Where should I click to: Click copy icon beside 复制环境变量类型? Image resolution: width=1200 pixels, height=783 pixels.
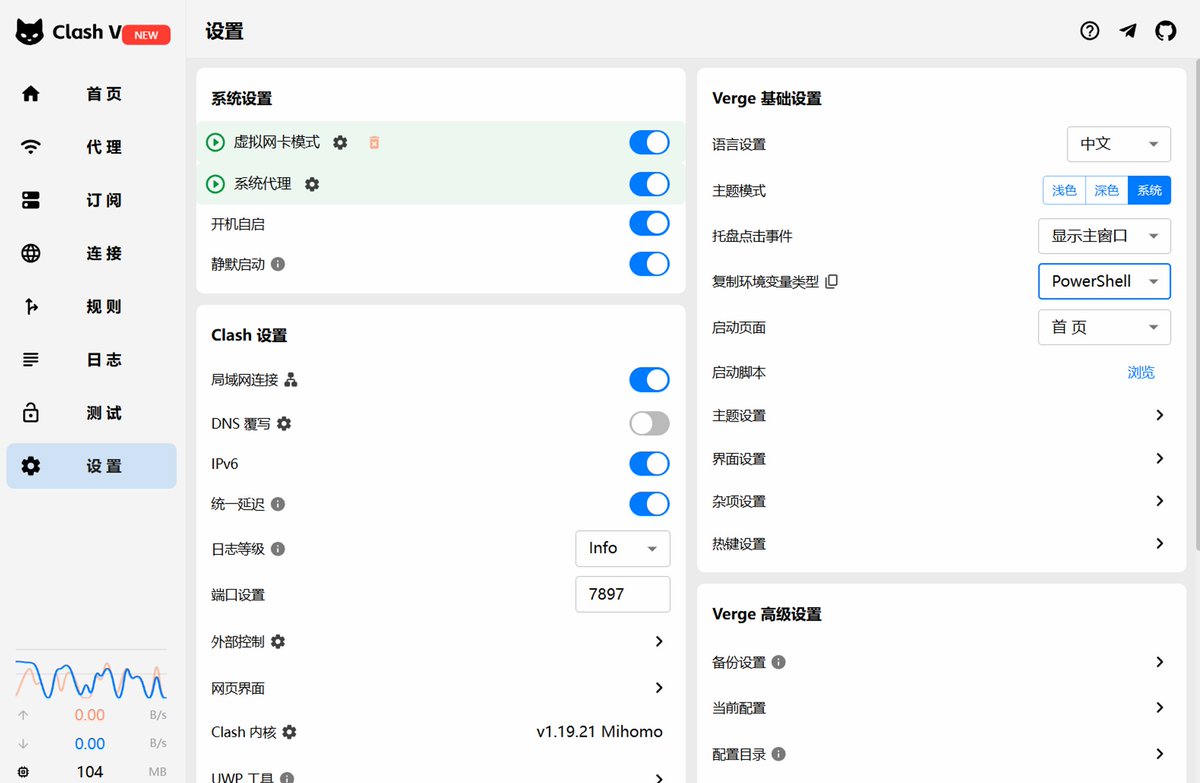[x=831, y=282]
